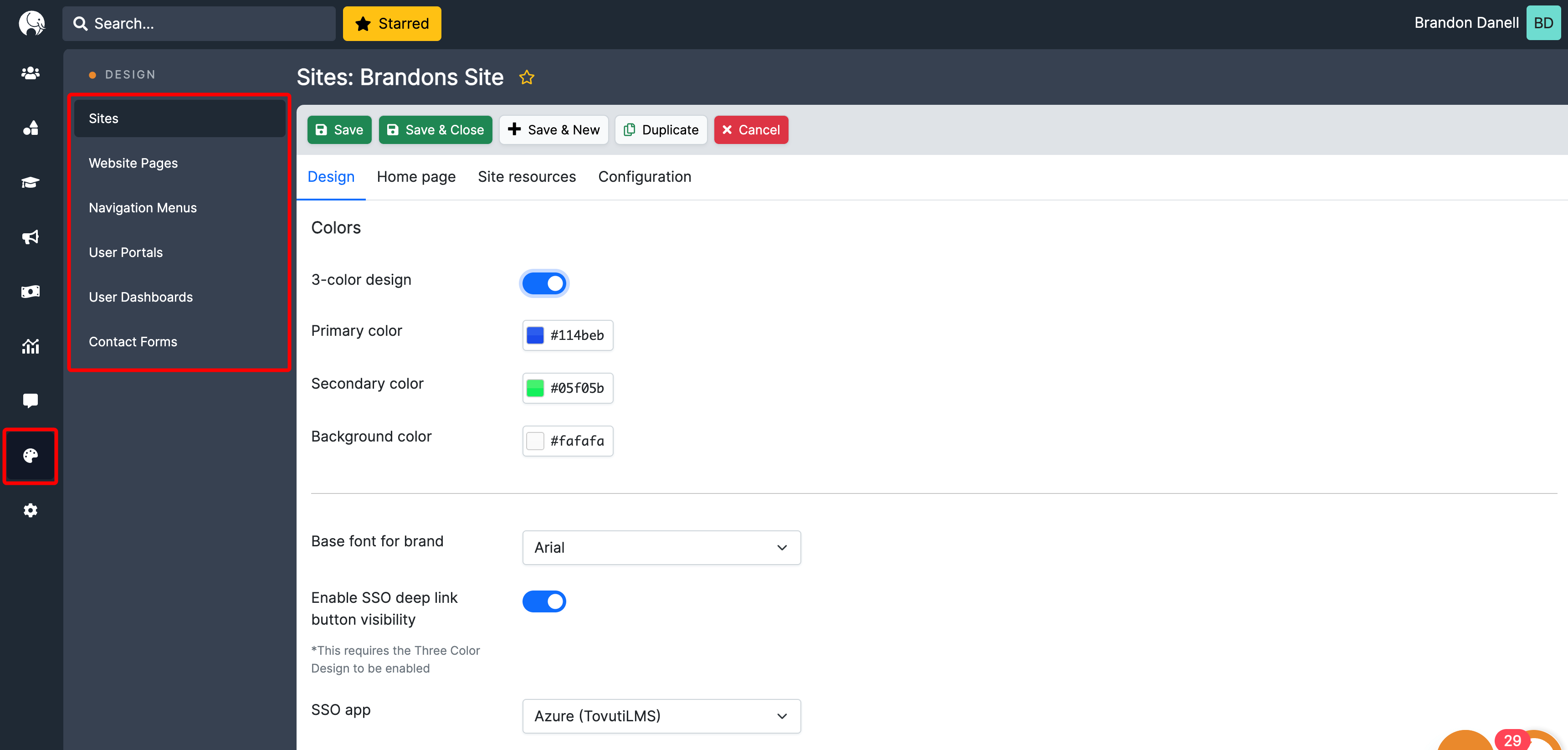1568x750 pixels.
Task: Open the shapes content sidebar icon
Action: click(31, 128)
